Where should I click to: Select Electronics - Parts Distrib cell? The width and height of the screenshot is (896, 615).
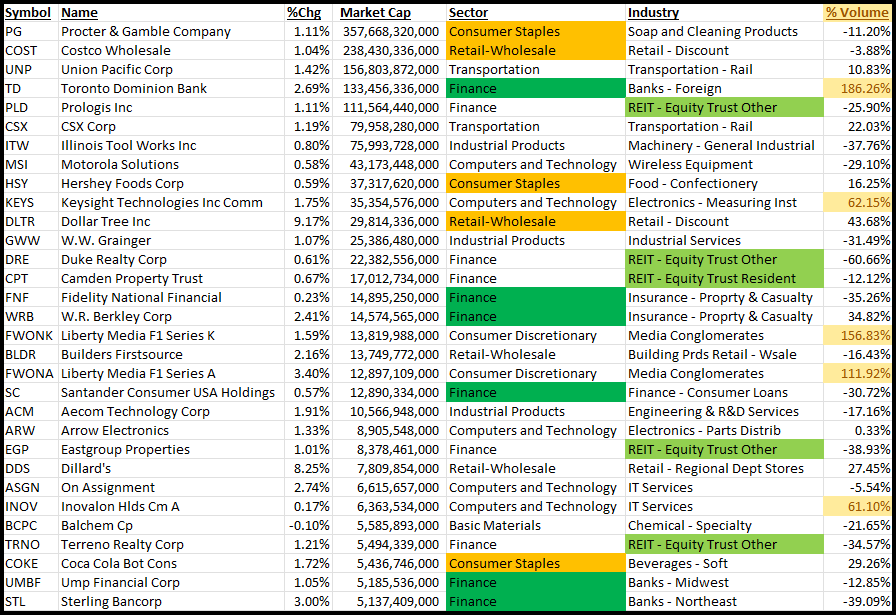(x=725, y=430)
